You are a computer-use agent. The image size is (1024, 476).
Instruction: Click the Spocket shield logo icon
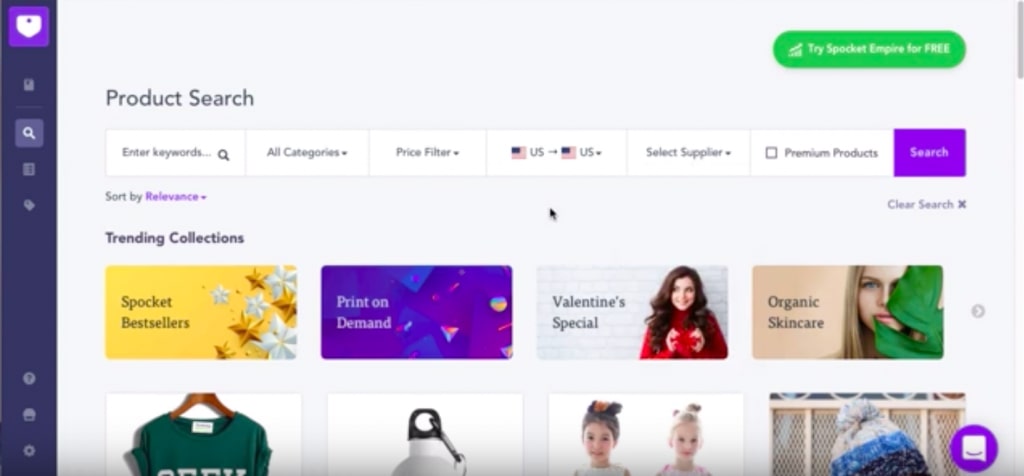tap(29, 26)
